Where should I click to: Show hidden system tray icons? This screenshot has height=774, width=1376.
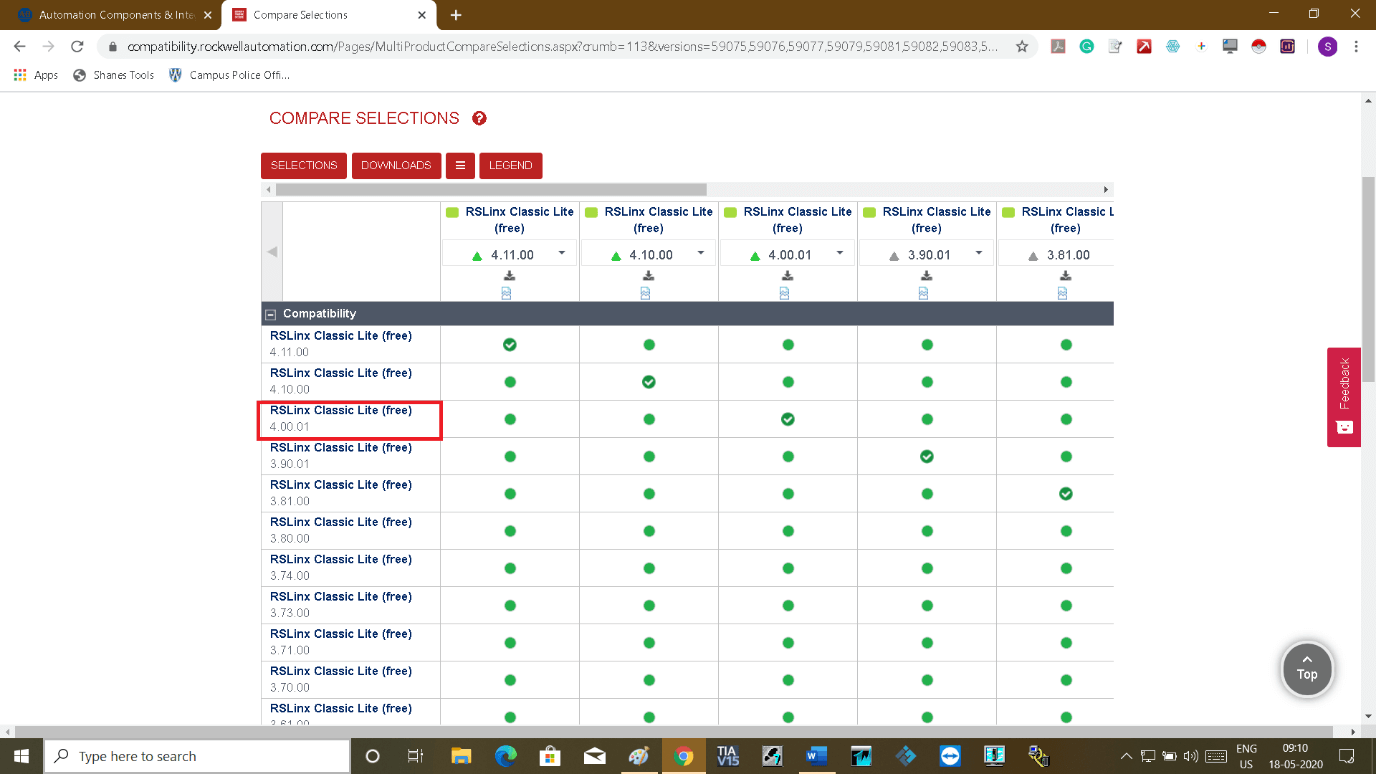coord(1127,756)
